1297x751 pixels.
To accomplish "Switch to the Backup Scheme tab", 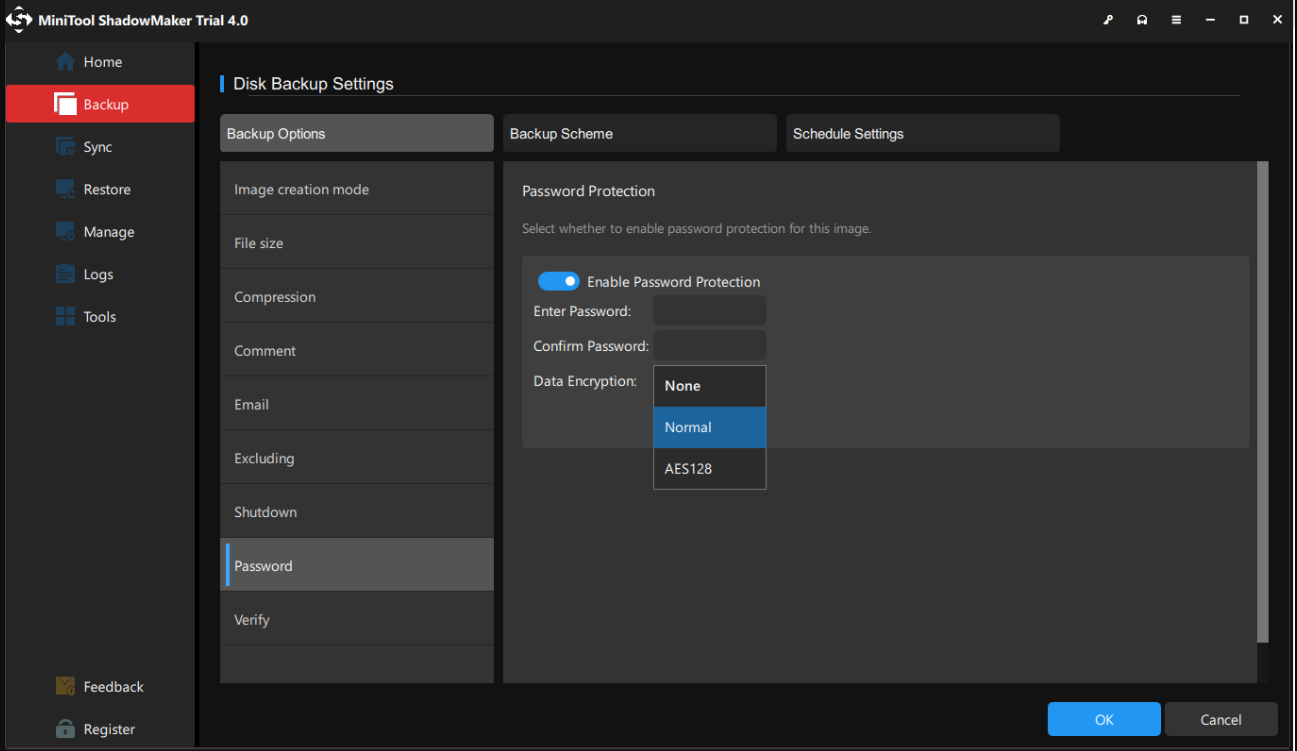I will click(639, 134).
